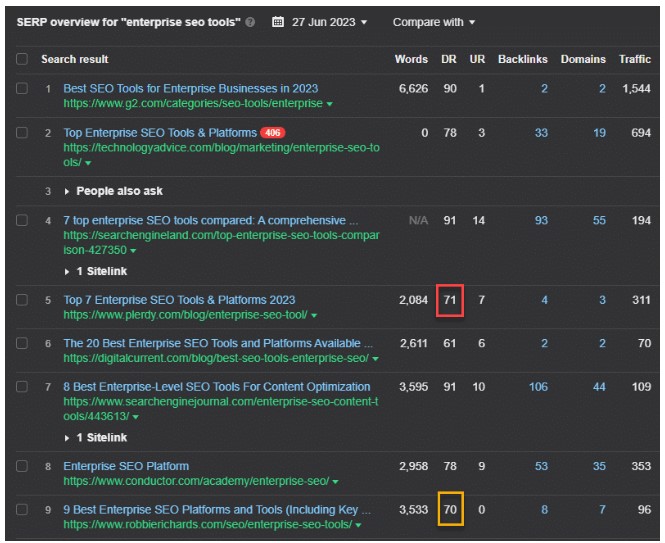
Task: Open 'The 20 Best Enterprise SEO Tools' link
Action: click(218, 343)
